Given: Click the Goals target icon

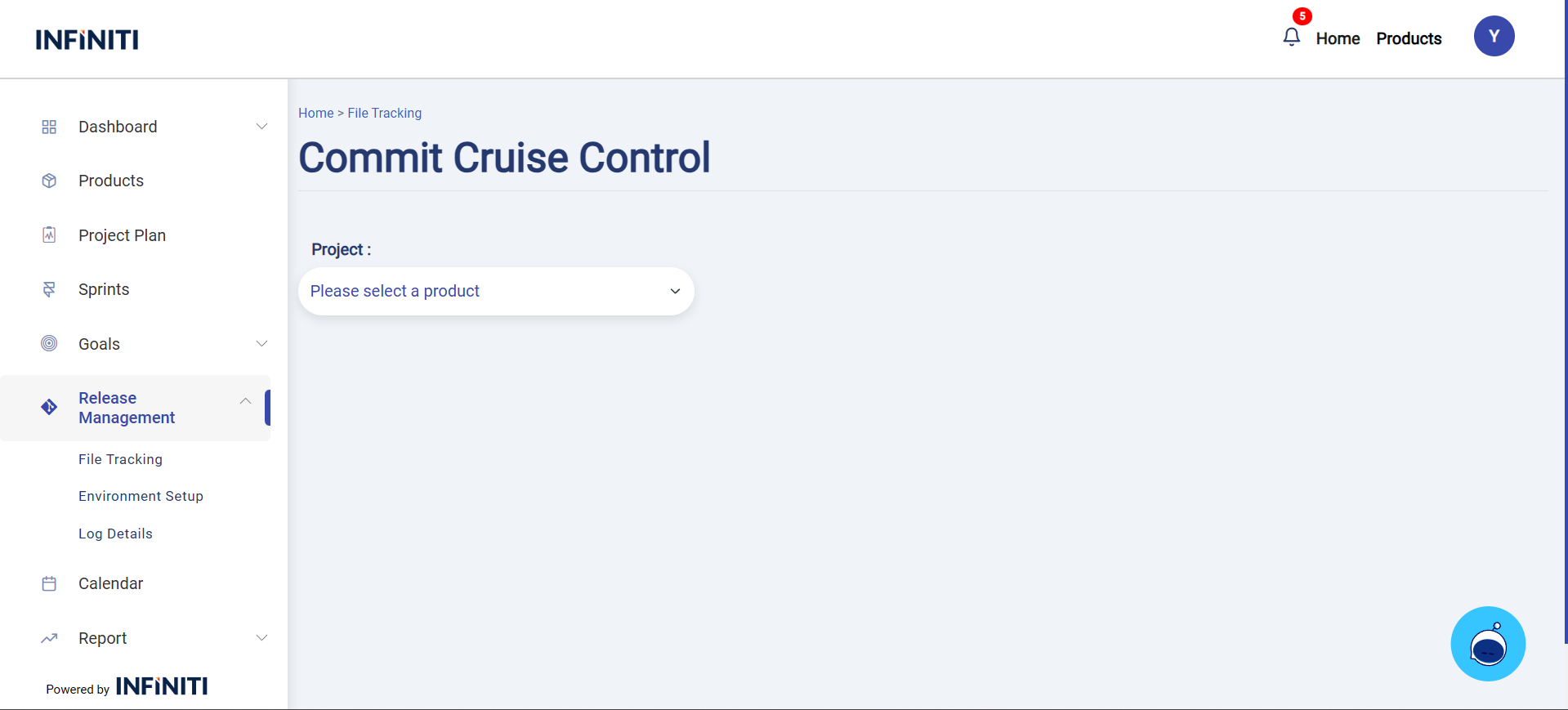Looking at the screenshot, I should tap(49, 344).
